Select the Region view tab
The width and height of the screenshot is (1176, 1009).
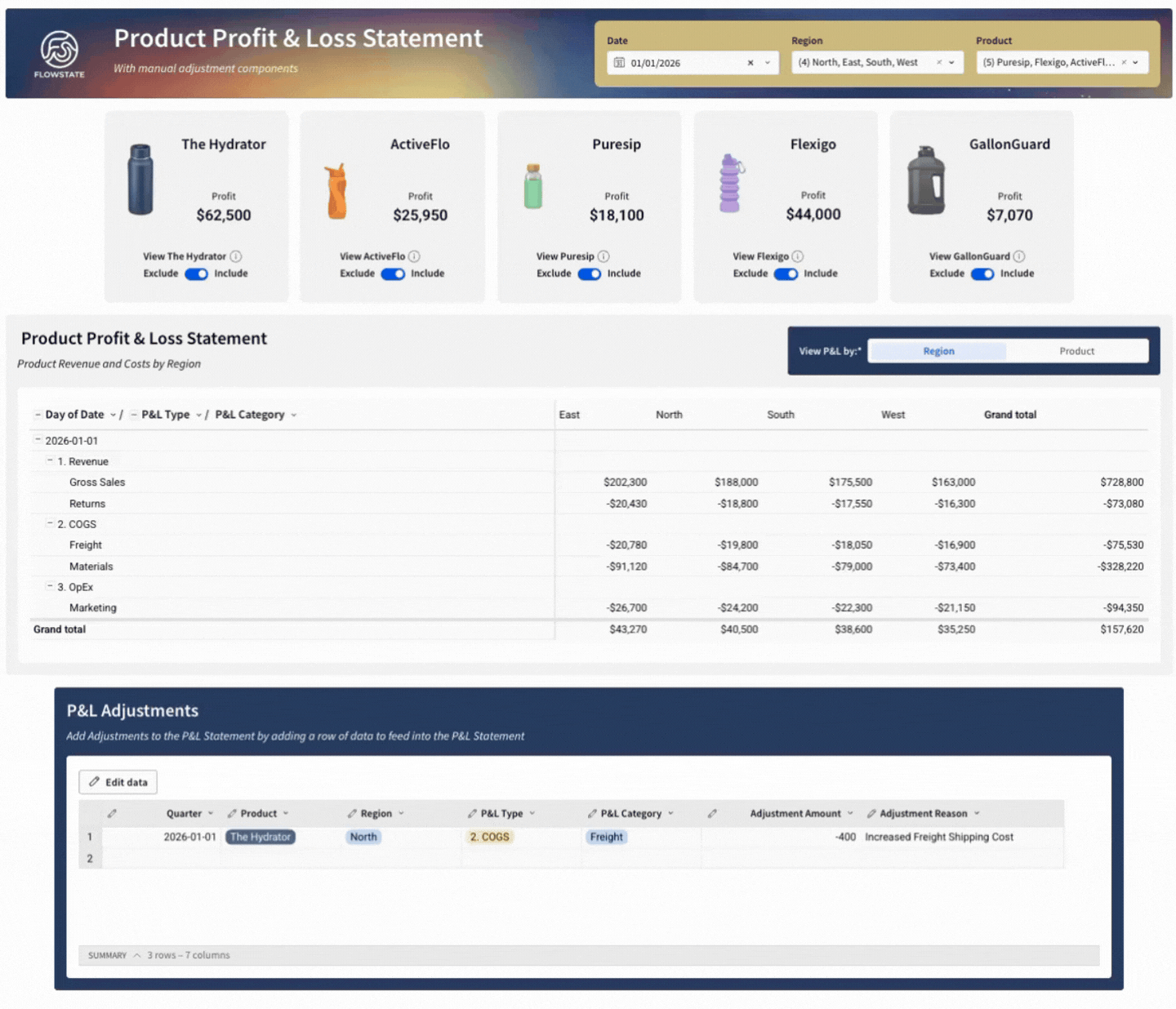938,350
